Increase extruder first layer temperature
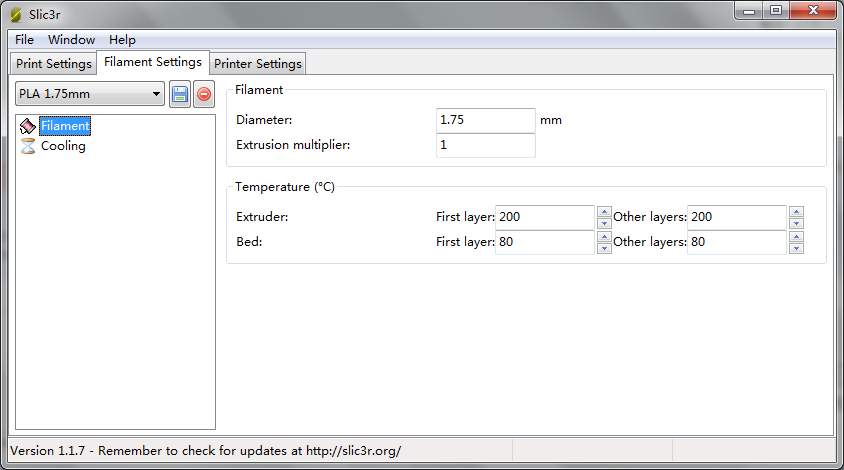The image size is (844, 470). click(x=604, y=211)
